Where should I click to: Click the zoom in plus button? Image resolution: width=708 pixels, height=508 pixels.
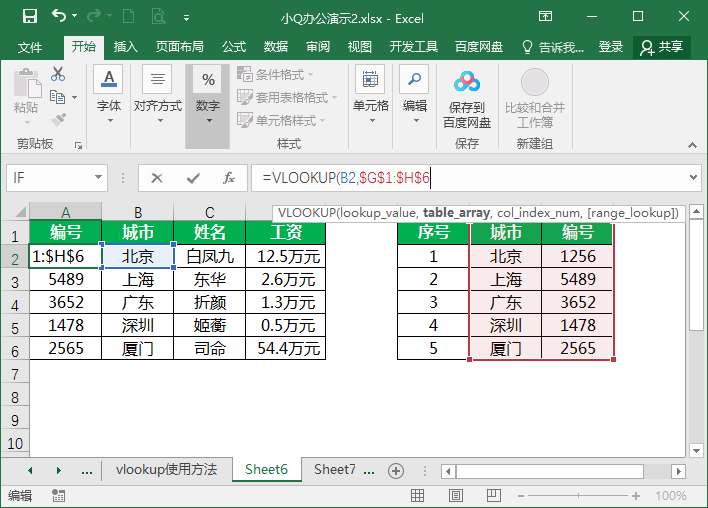pos(636,496)
